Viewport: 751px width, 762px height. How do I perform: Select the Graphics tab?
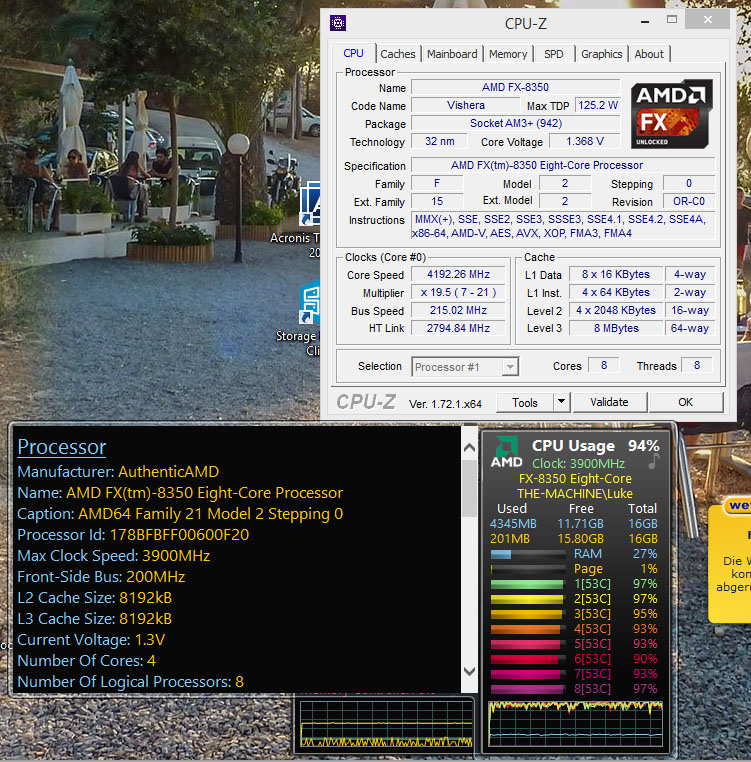coord(602,54)
